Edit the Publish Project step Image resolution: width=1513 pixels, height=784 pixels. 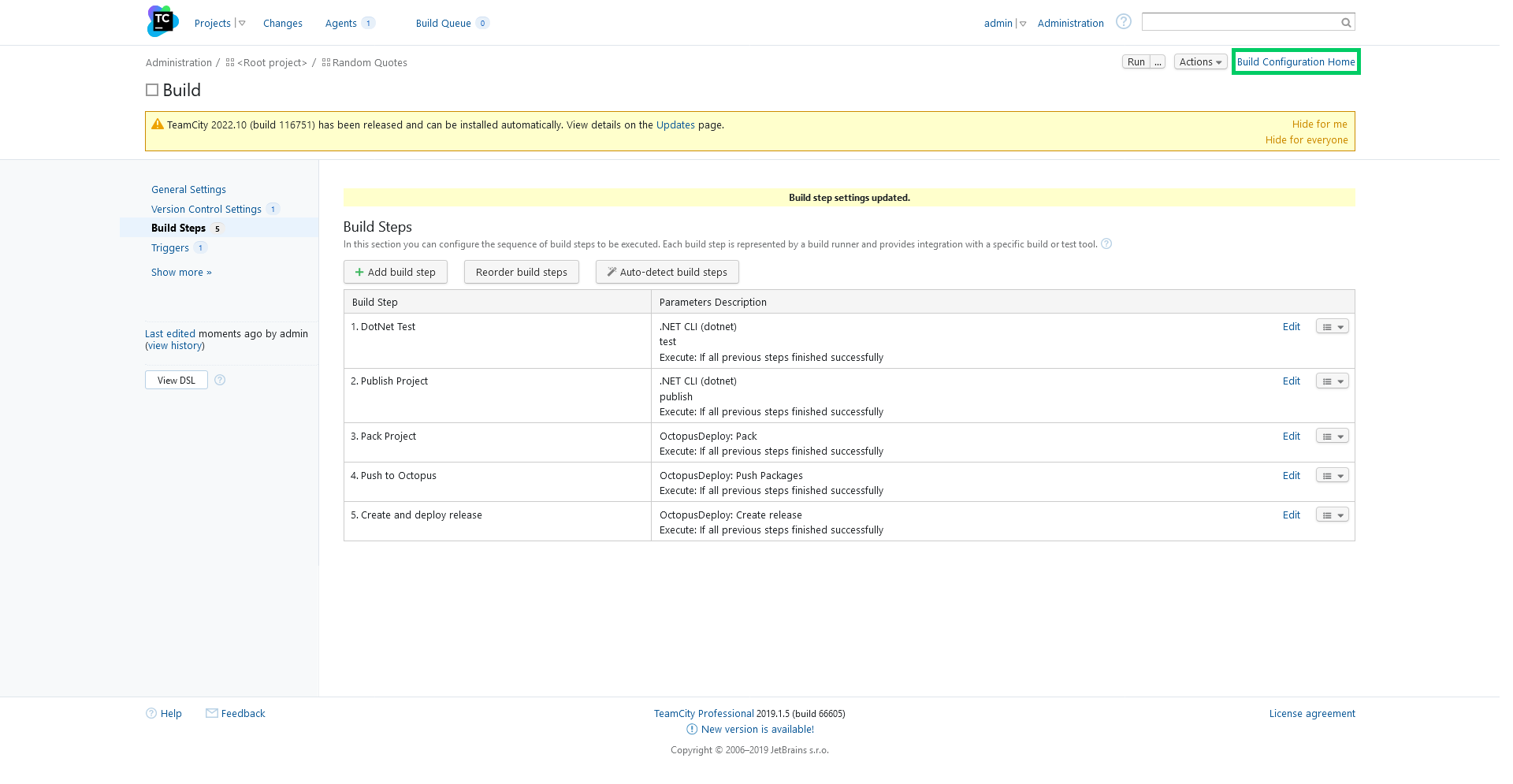1292,381
